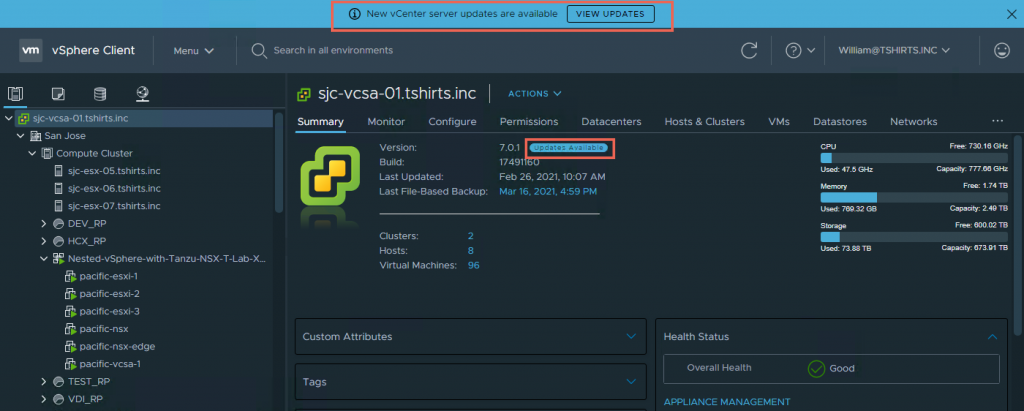Open the VMs and Templates inventory icon

[x=58, y=94]
